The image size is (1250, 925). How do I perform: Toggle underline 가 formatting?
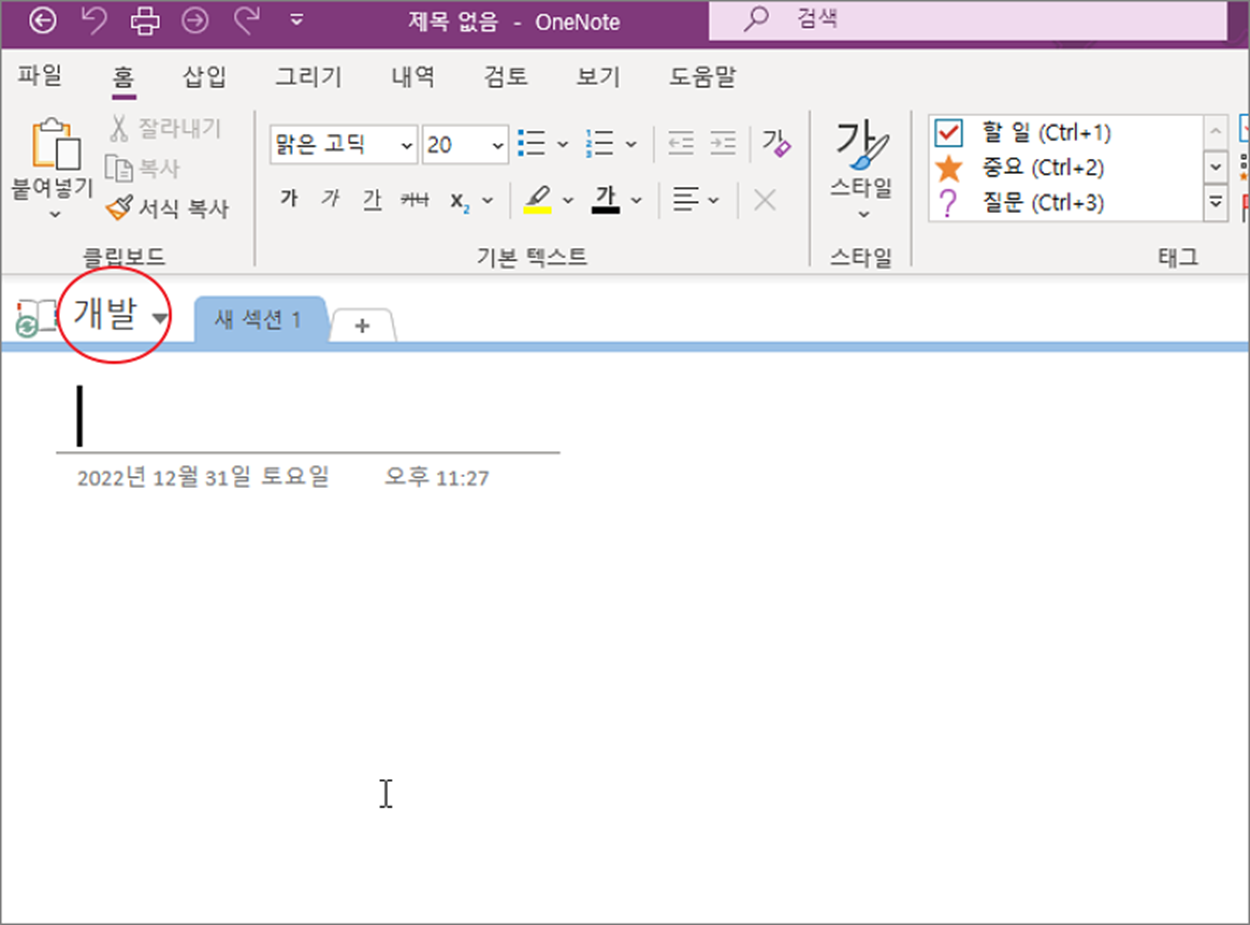click(x=372, y=199)
